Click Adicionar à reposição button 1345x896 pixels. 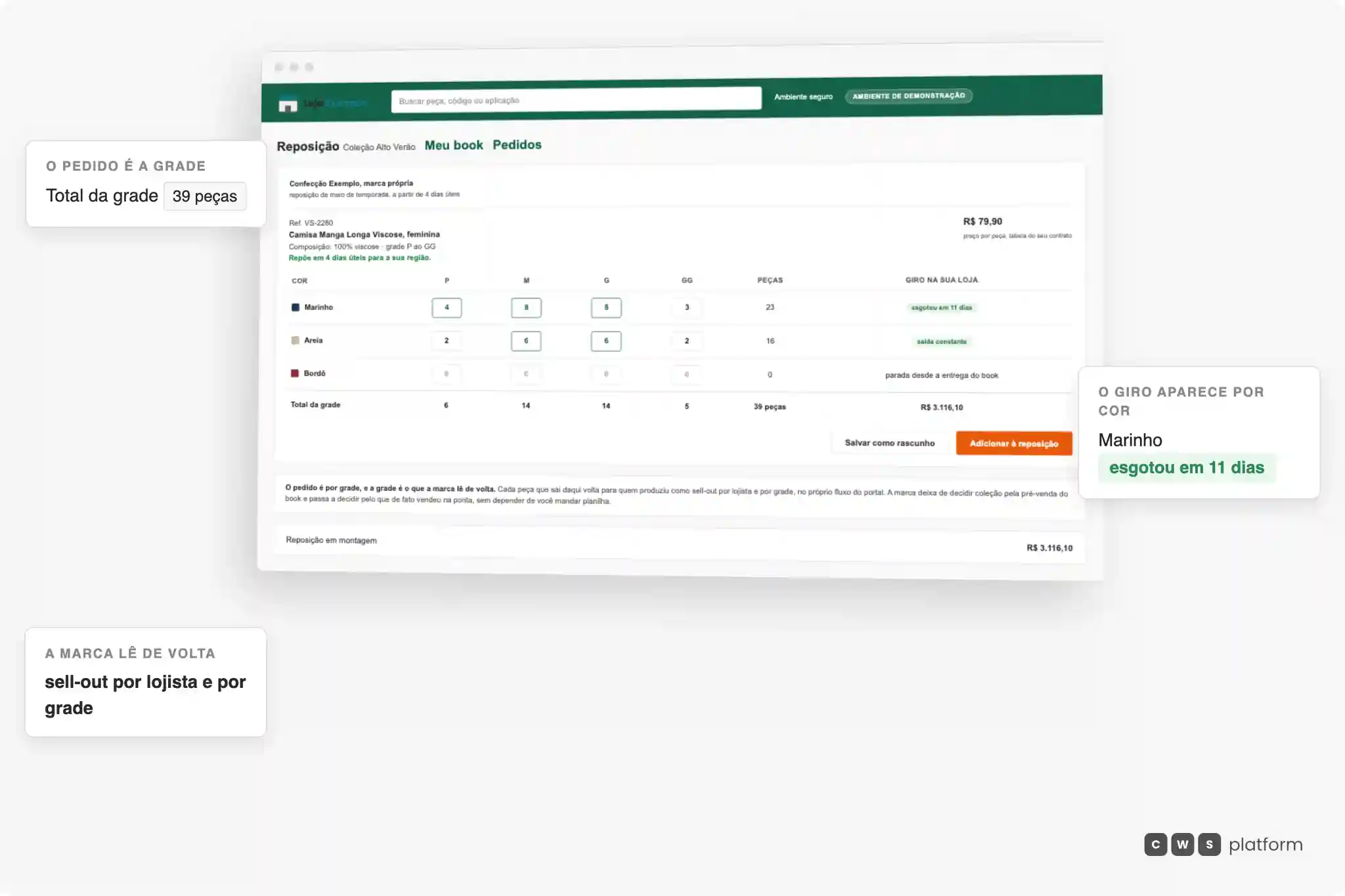pos(1014,444)
